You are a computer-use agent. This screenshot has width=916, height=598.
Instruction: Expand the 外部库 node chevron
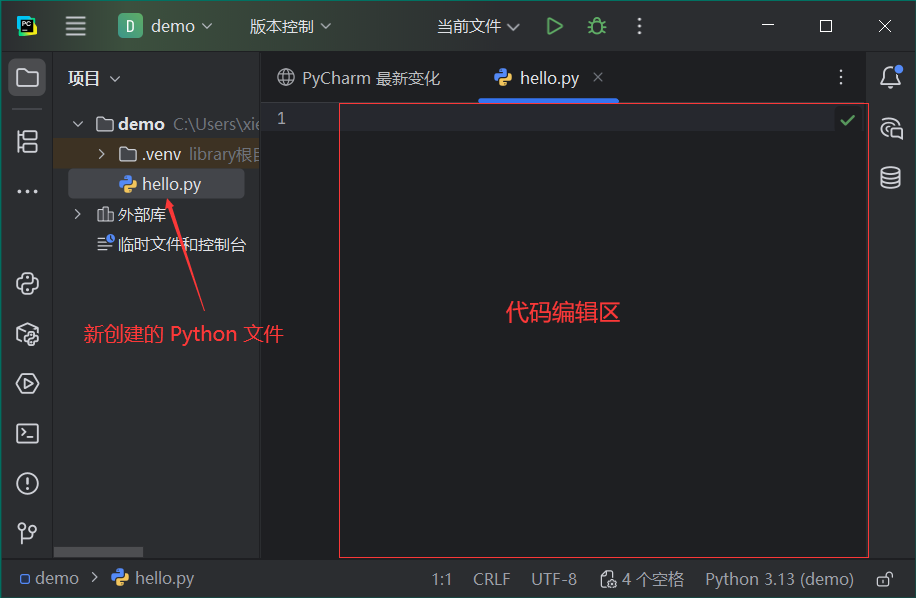click(78, 214)
